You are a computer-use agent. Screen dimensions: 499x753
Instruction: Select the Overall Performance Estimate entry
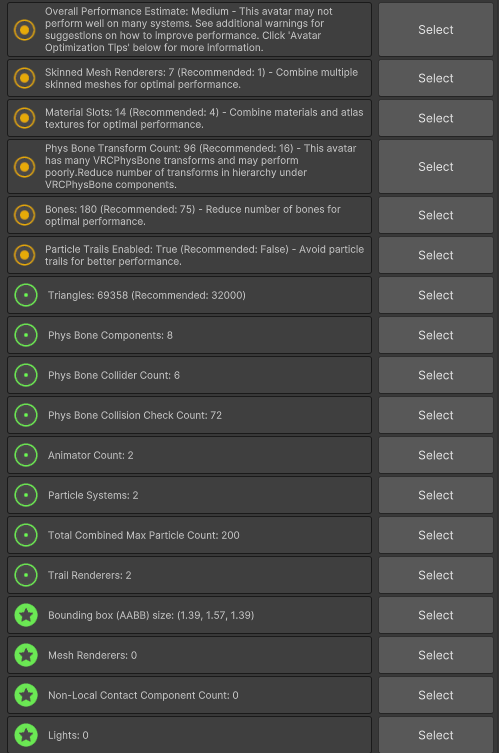coord(436,30)
